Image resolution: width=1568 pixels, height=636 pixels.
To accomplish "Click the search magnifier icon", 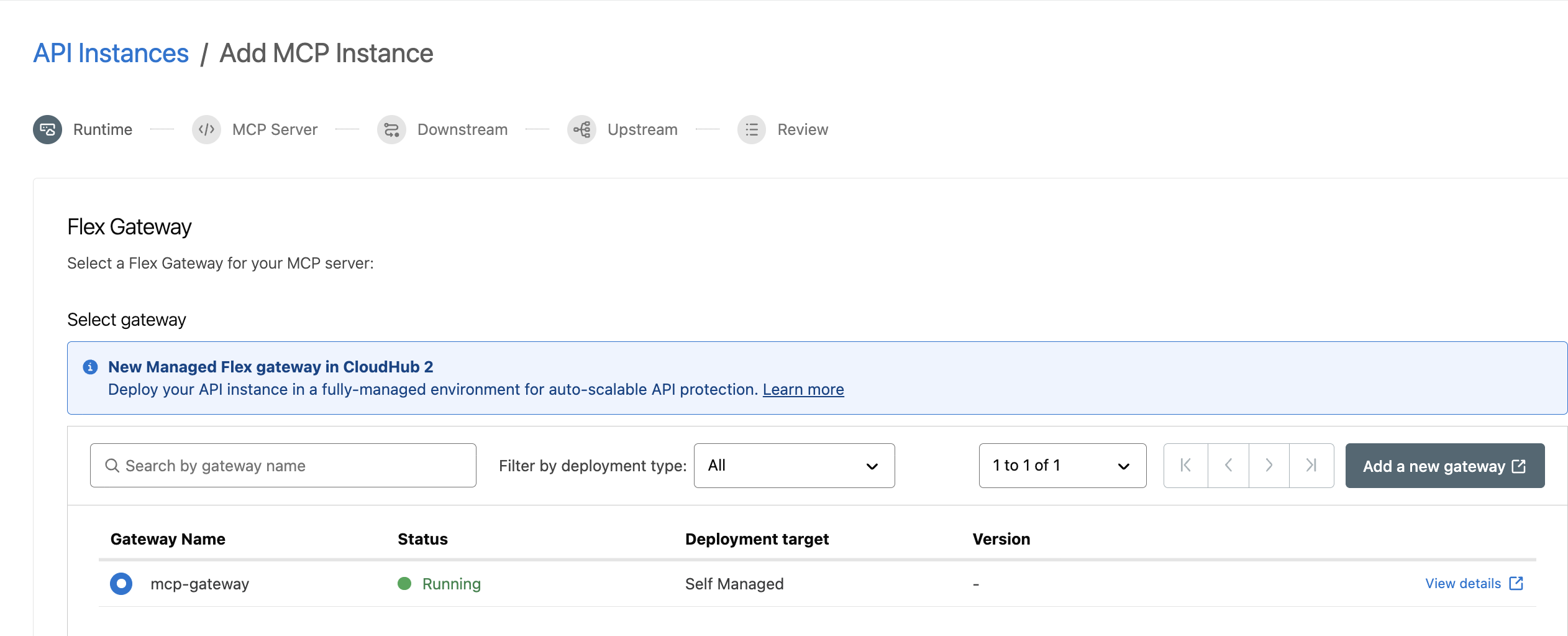I will 112,466.
